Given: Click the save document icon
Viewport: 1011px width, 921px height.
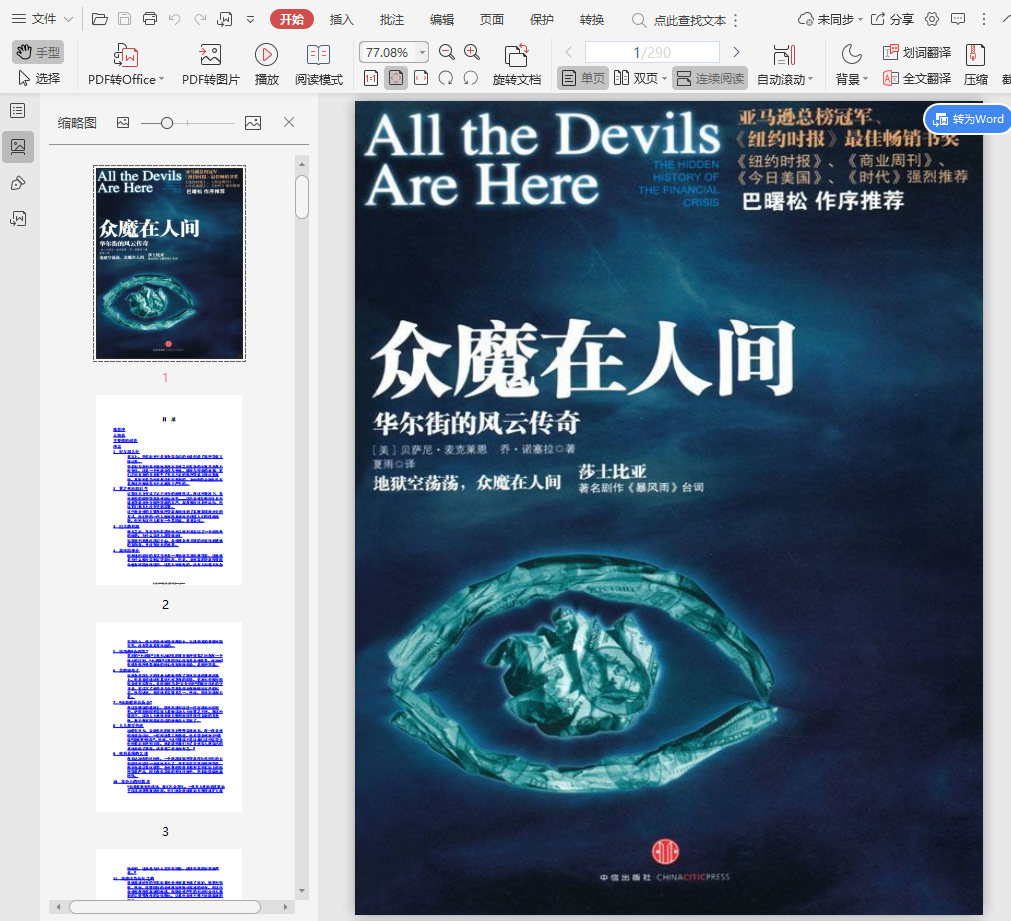Looking at the screenshot, I should point(124,19).
